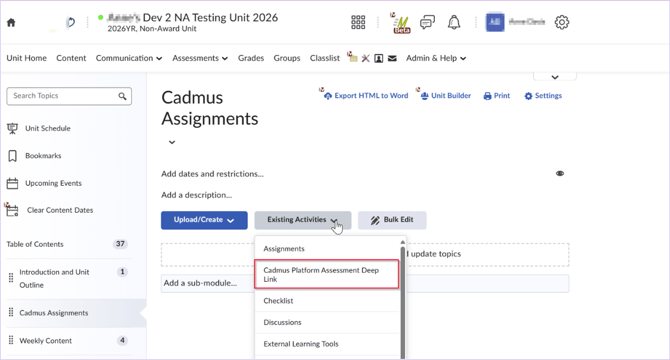Click drag handle beside Weekly Content module
The height and width of the screenshot is (360, 670).
coord(11,340)
